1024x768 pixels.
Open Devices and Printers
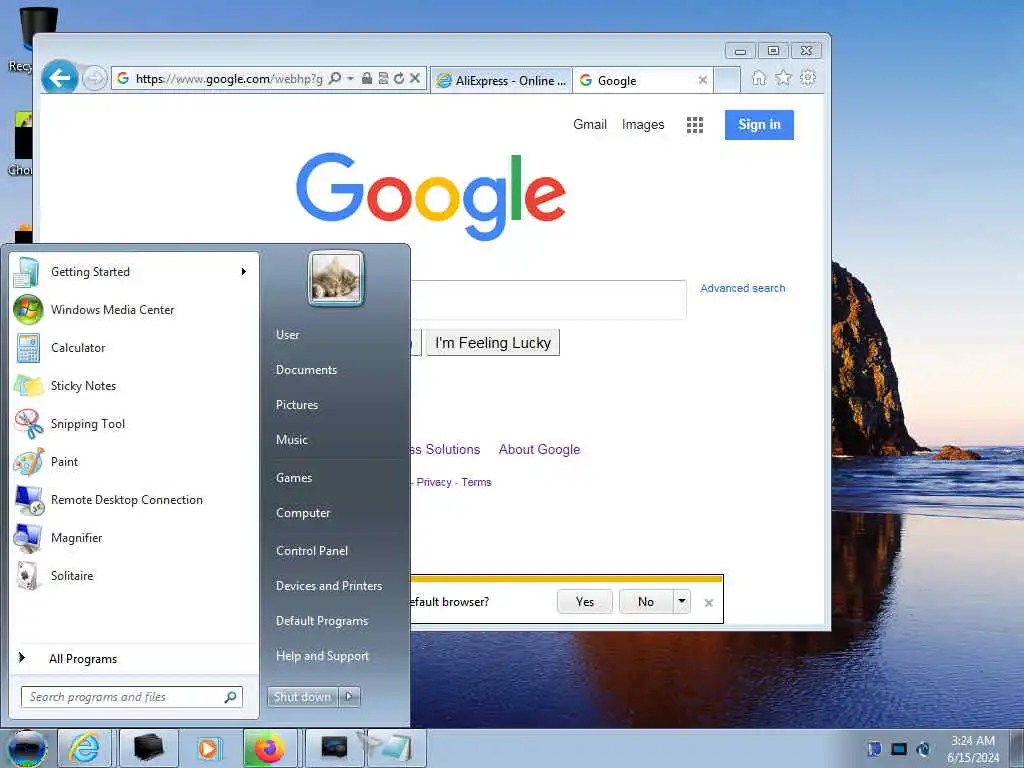point(329,586)
